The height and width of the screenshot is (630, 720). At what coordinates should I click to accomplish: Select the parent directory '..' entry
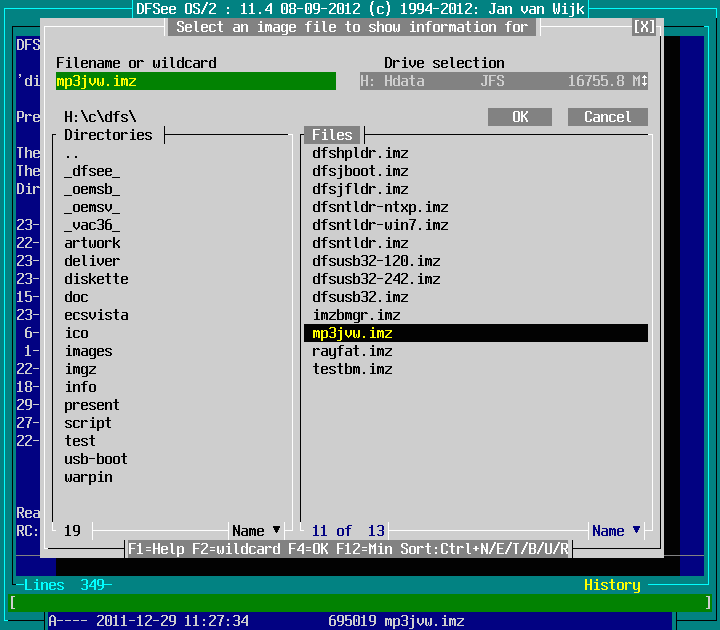coord(72,153)
